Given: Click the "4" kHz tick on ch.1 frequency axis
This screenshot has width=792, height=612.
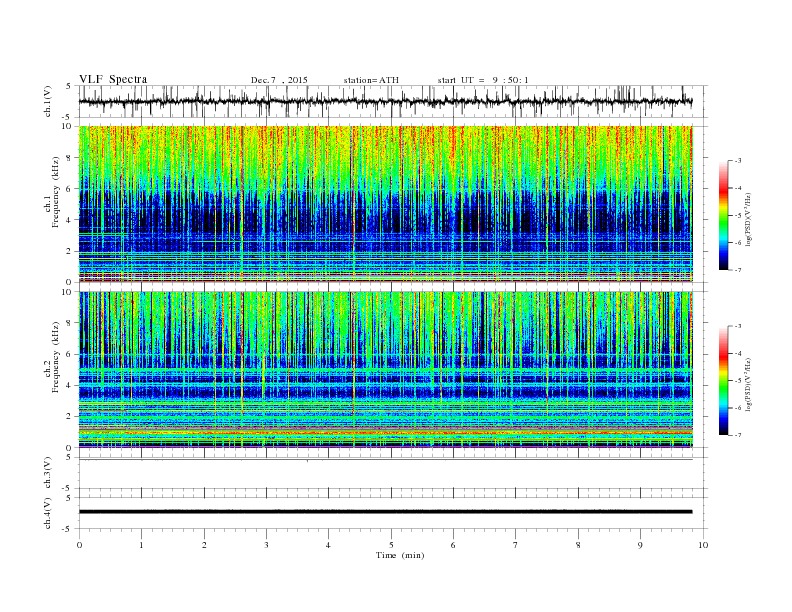Looking at the screenshot, I should 70,220.
